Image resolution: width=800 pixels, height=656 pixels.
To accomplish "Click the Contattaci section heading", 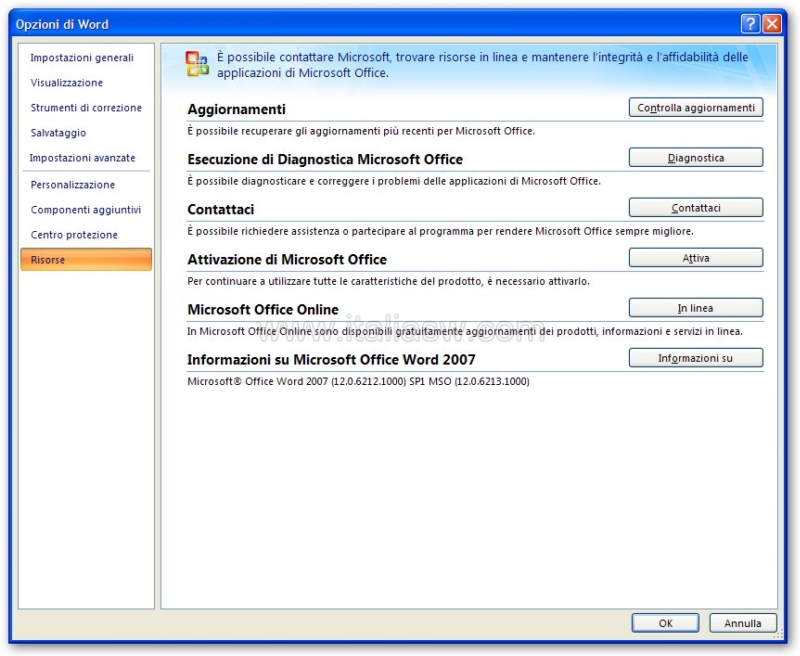I will (x=220, y=209).
